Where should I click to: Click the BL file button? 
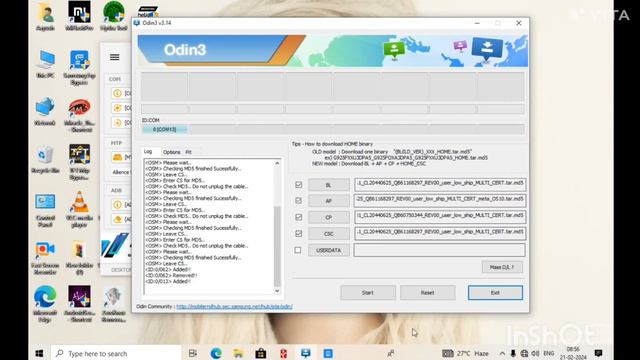pos(329,185)
